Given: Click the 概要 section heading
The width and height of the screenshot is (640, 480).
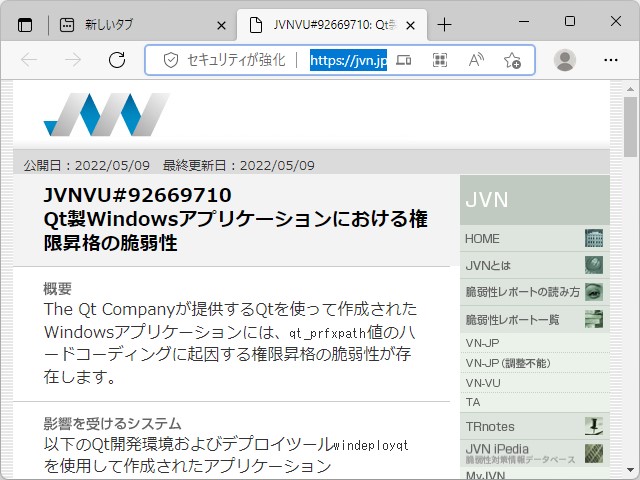Looking at the screenshot, I should tap(57, 289).
